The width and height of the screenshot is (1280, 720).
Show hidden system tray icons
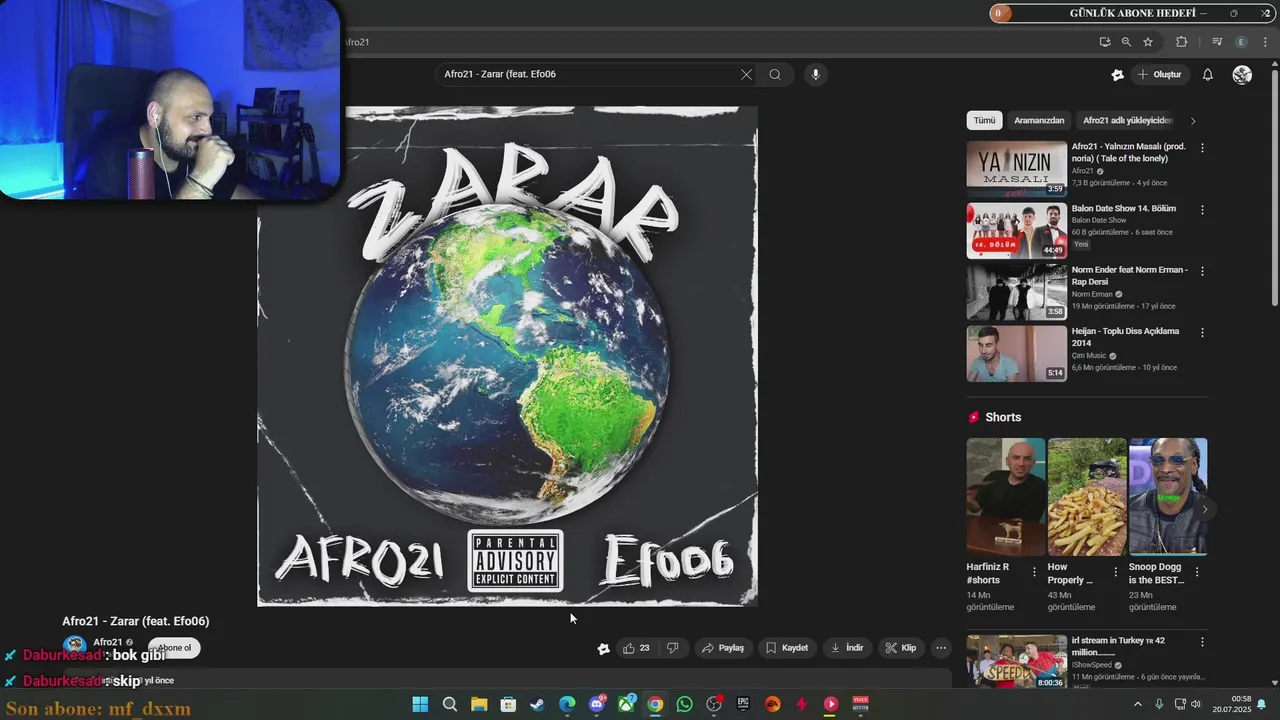(1137, 704)
